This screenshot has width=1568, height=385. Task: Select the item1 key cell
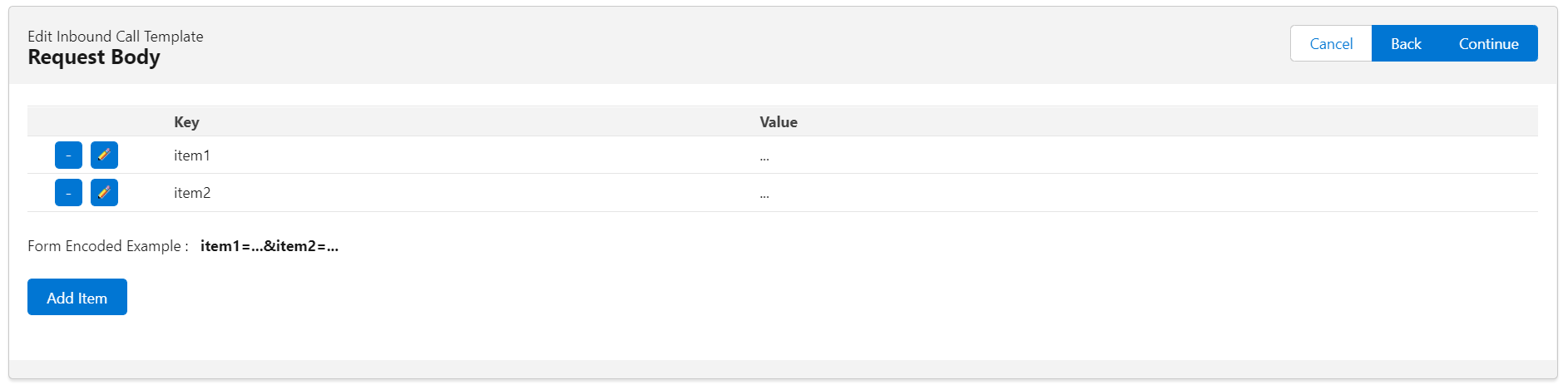click(192, 155)
